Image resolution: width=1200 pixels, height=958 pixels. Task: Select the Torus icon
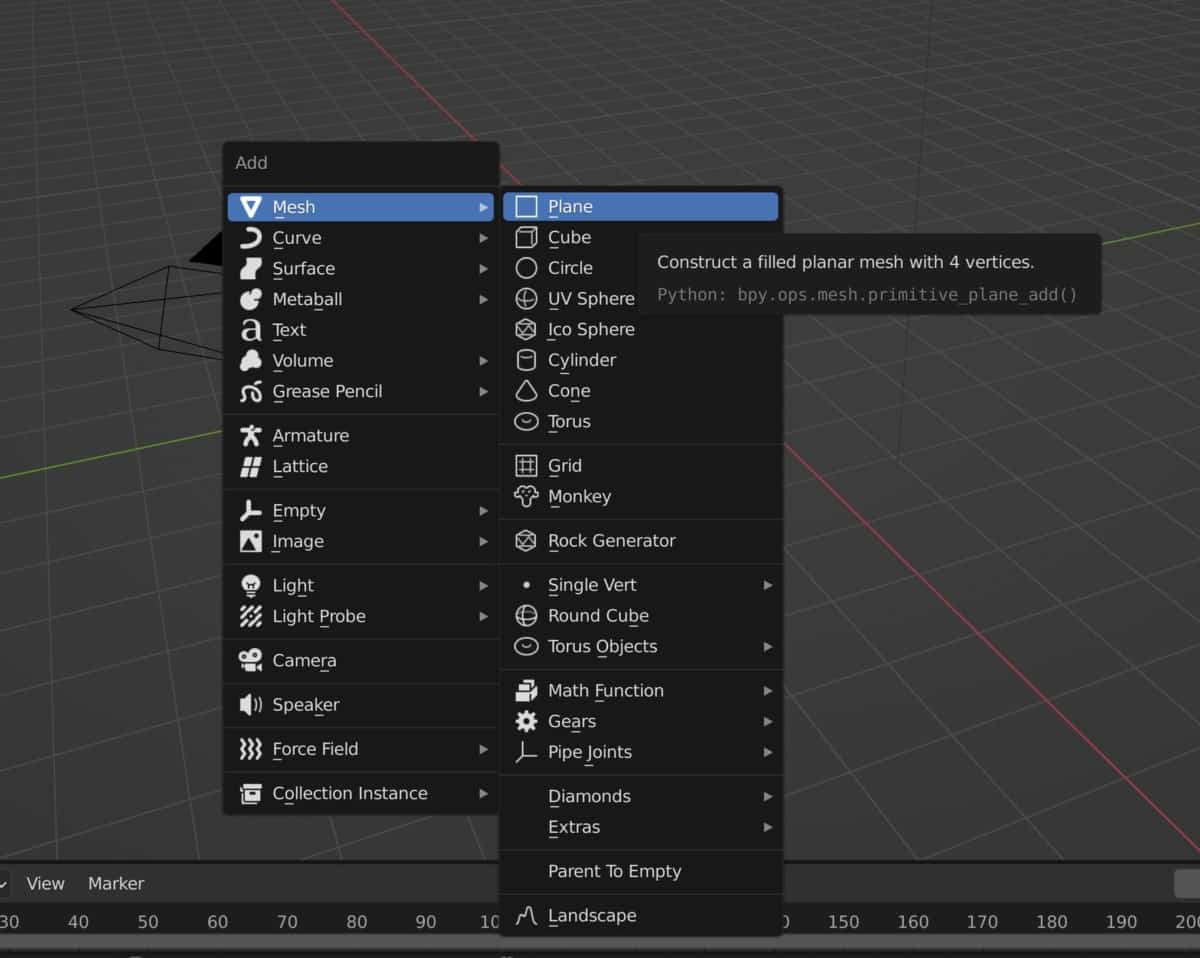click(525, 421)
